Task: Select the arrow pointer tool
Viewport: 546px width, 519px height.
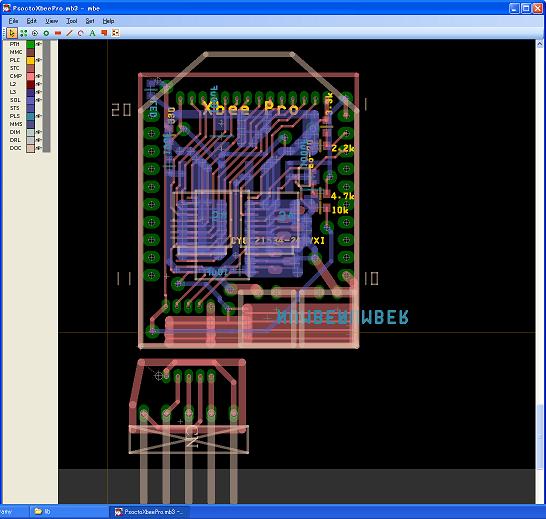Action: pos(12,33)
